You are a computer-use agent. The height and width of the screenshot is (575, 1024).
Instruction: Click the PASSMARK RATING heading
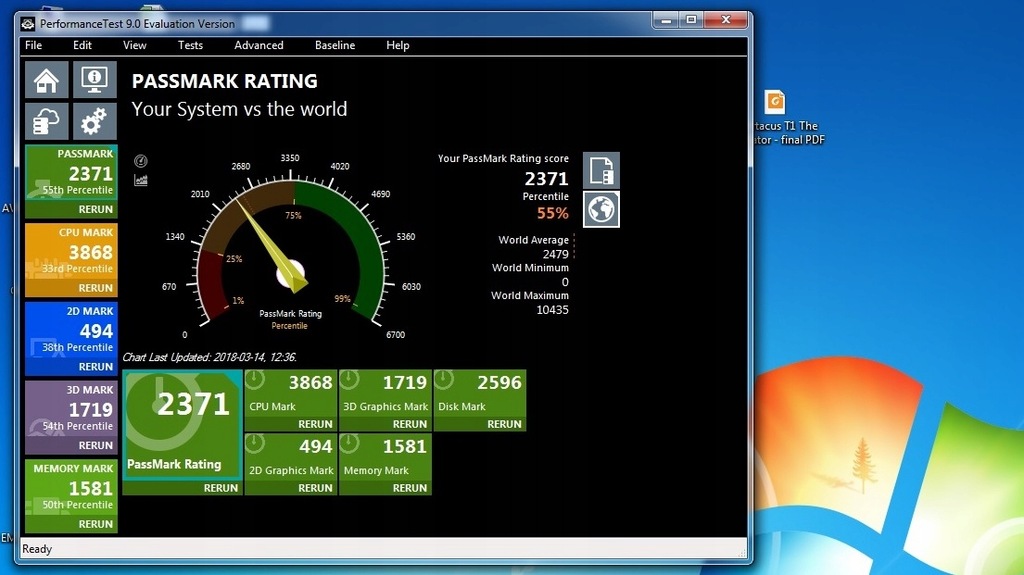click(x=225, y=81)
